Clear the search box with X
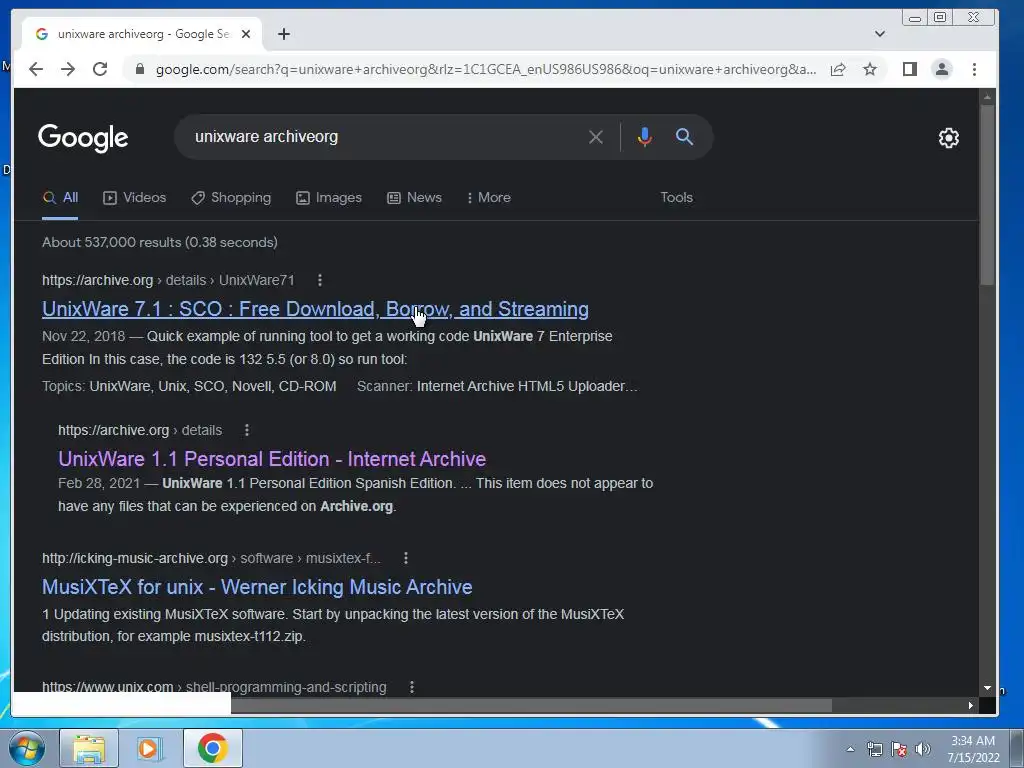The image size is (1024, 768). click(x=596, y=137)
